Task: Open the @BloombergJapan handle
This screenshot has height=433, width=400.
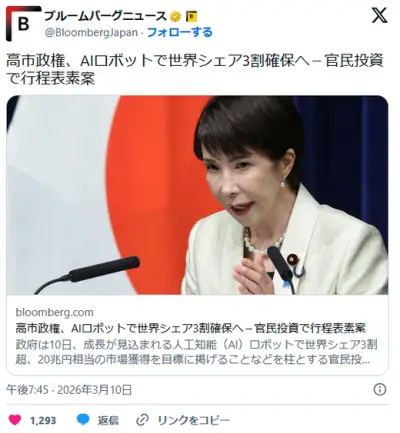Action: (91, 32)
